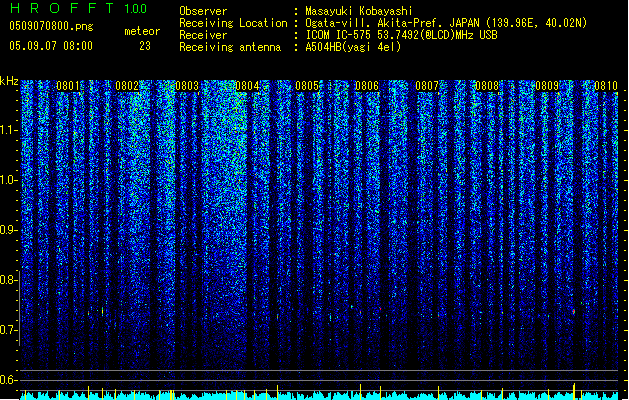Click the 0802 time marker
Image resolution: width=629 pixels, height=400 pixels.
[x=127, y=86]
